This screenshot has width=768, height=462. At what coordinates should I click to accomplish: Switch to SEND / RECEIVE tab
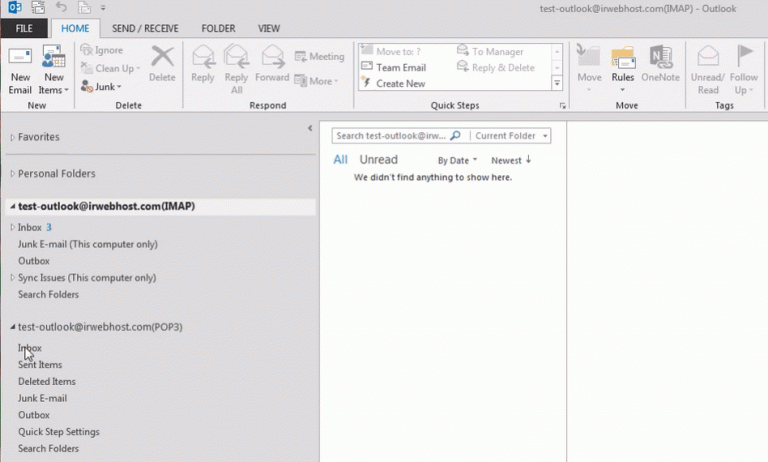coord(145,28)
